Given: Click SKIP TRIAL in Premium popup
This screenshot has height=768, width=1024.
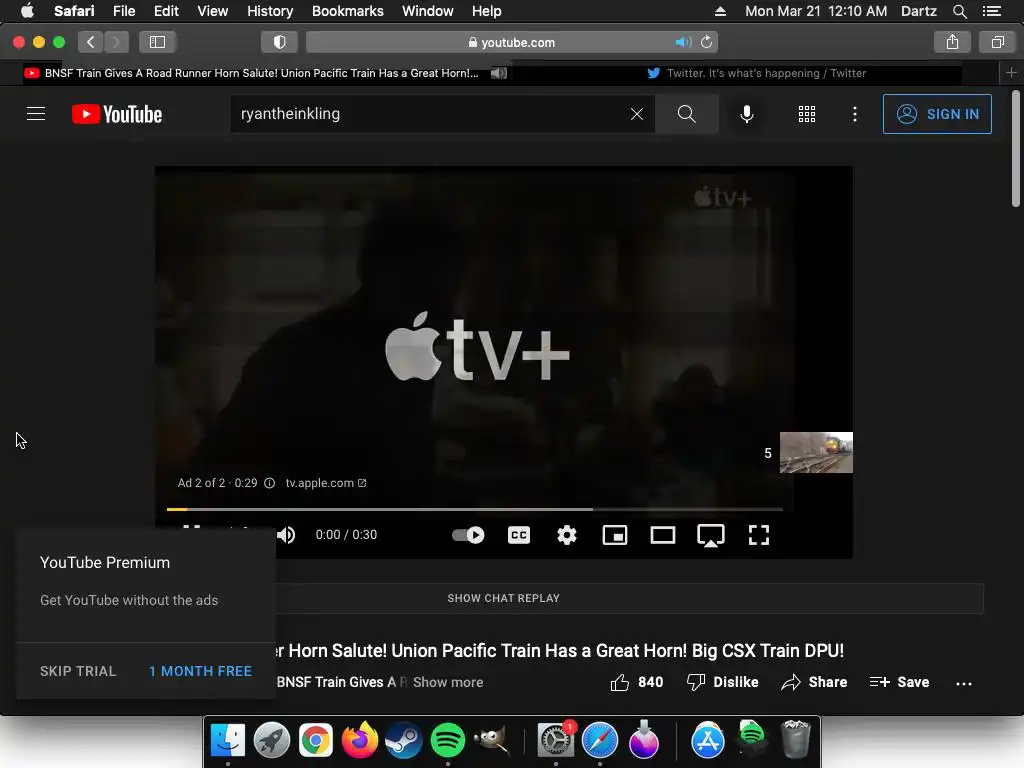Looking at the screenshot, I should click(x=78, y=671).
